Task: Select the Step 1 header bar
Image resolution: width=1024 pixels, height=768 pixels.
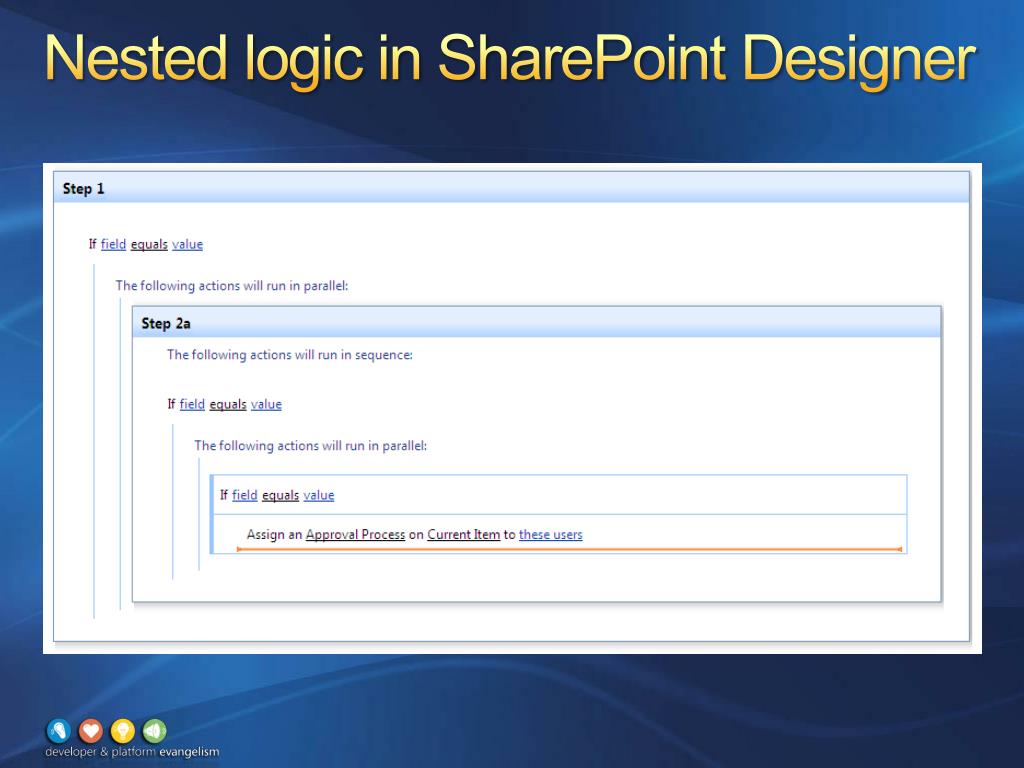Action: point(511,188)
